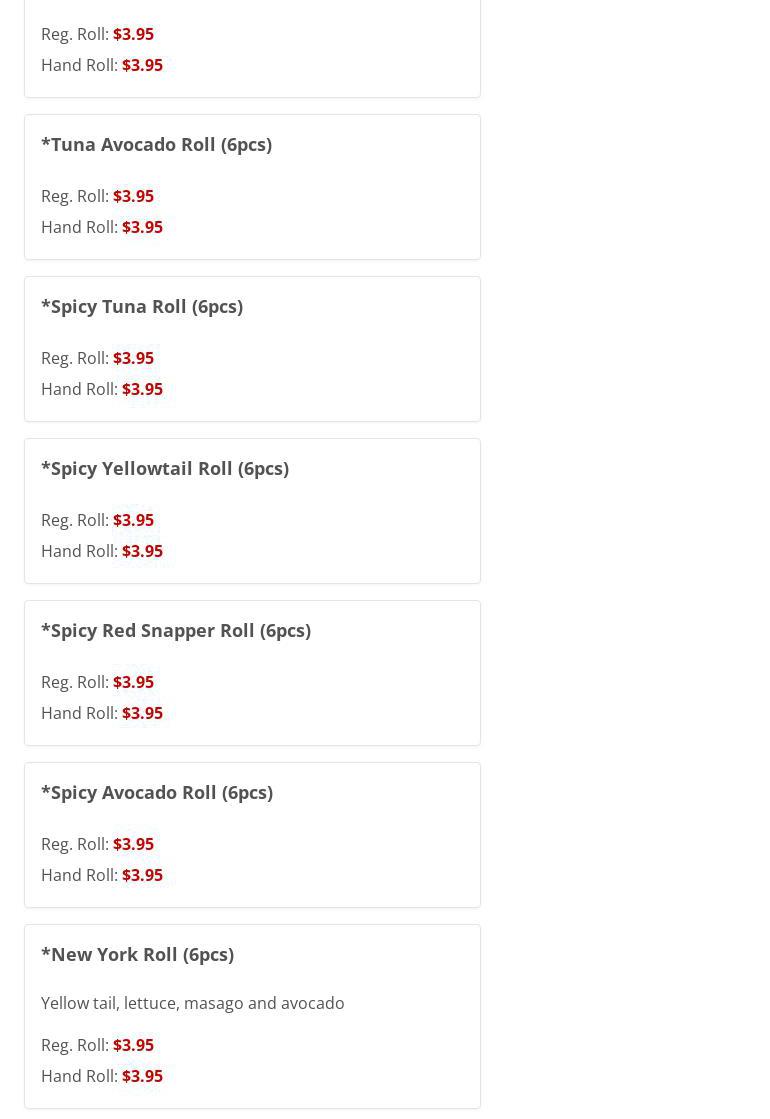Open the Spicy Avocado Roll item
The height and width of the screenshot is (1119, 770).
157,792
